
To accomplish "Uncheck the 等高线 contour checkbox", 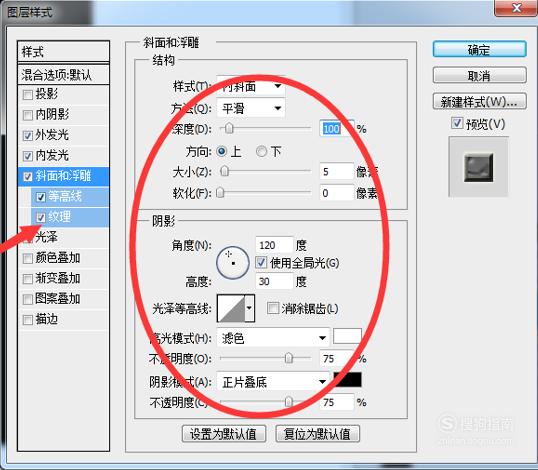I will click(x=40, y=197).
